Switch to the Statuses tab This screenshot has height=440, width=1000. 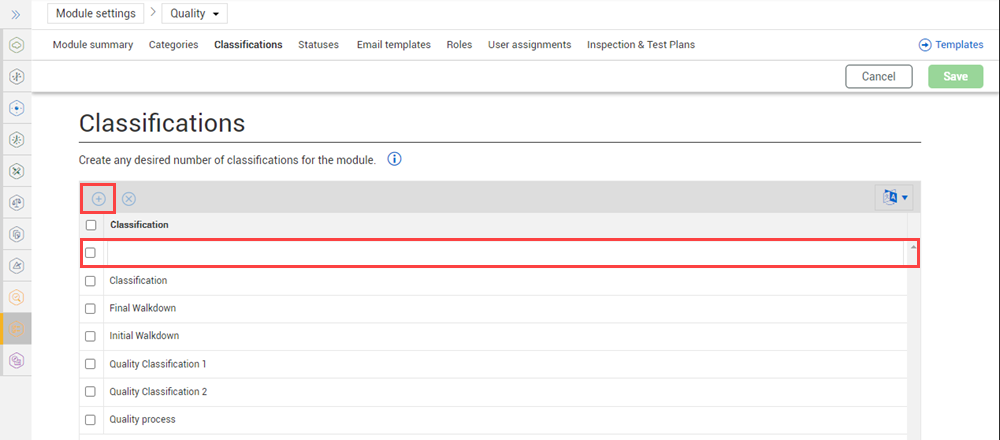318,45
